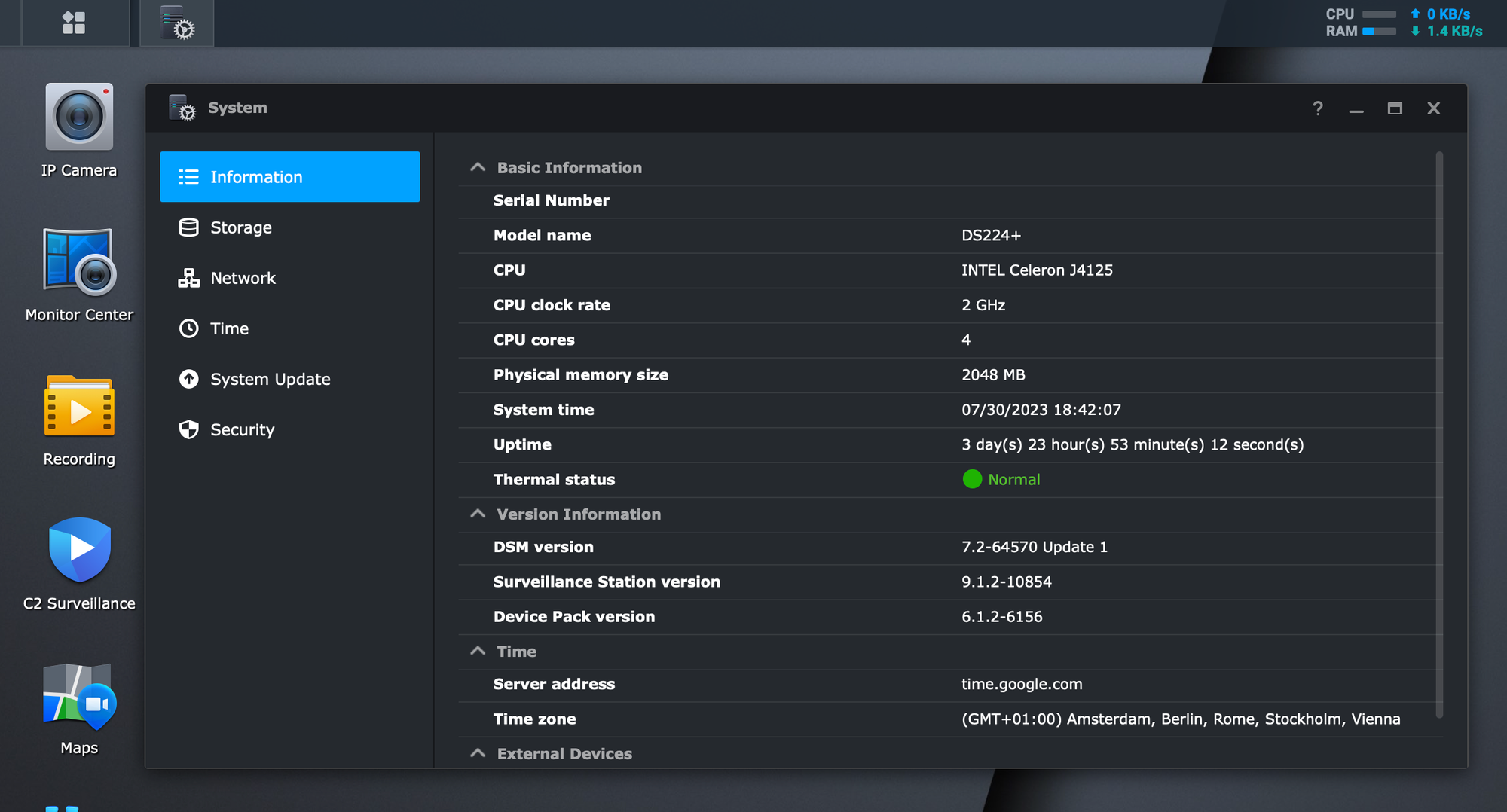Click the information panel vertical scrollbar
The height and width of the screenshot is (812, 1507).
pos(1439,435)
